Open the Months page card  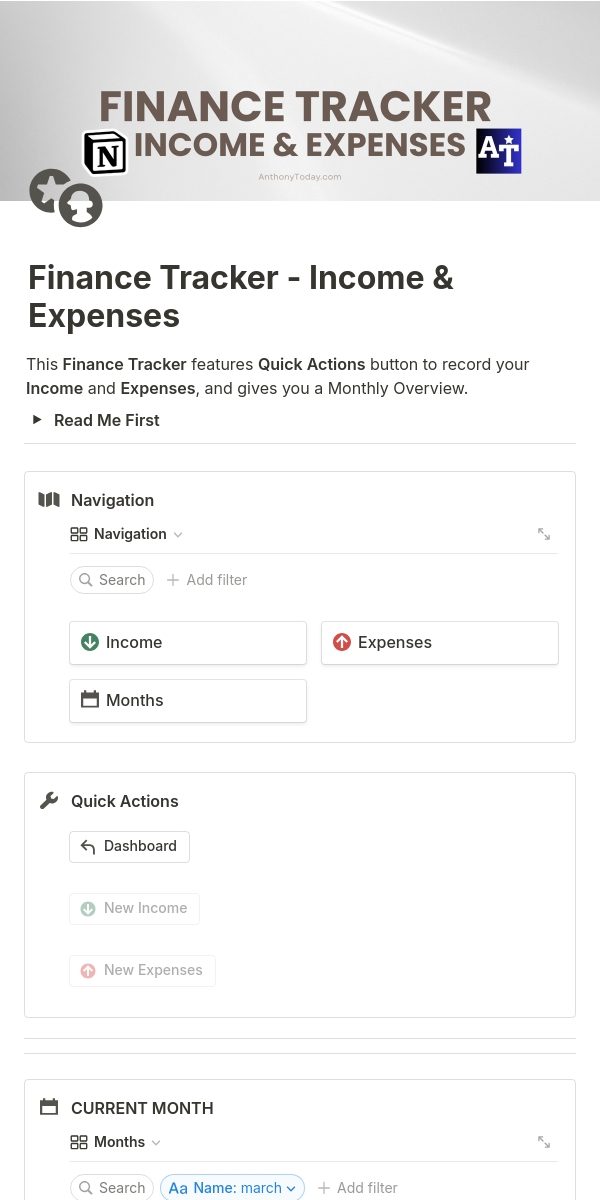[x=188, y=700]
